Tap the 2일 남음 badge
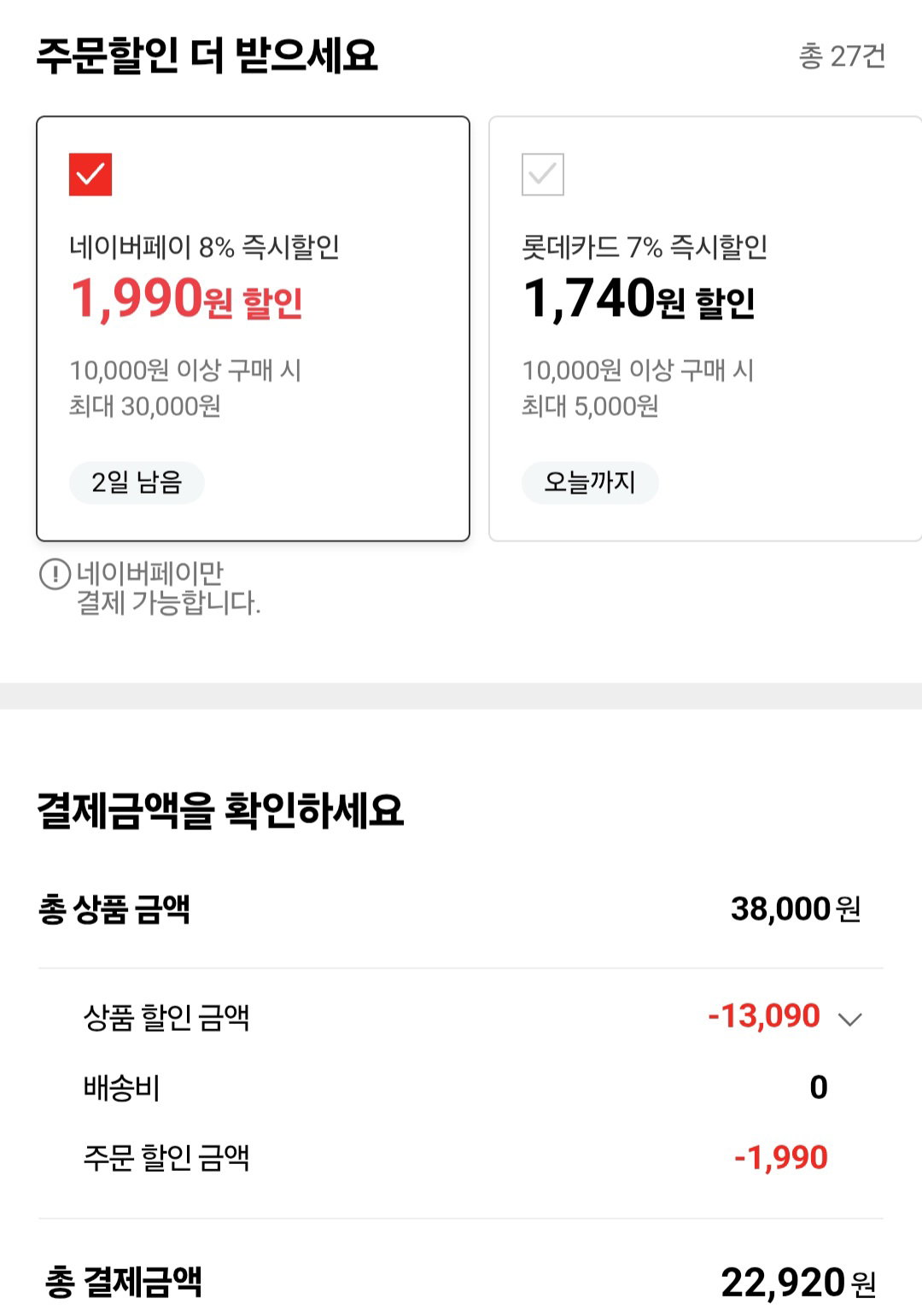The image size is (922, 1316). (x=137, y=483)
